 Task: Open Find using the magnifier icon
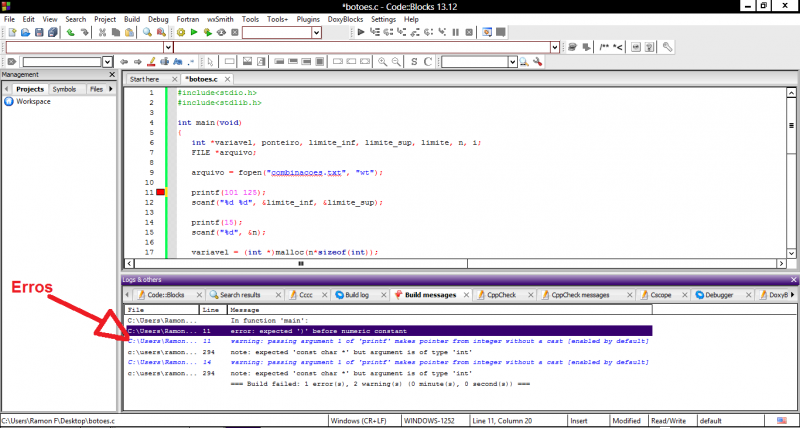pos(147,33)
